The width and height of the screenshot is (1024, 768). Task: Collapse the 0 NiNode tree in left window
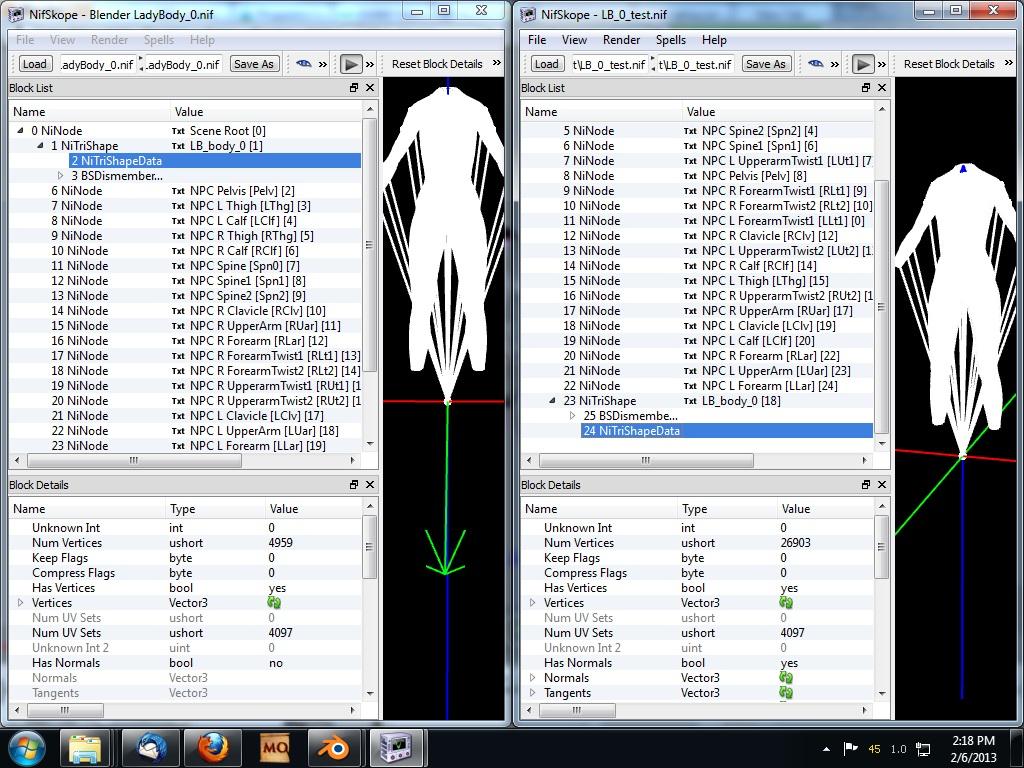pyautogui.click(x=20, y=131)
